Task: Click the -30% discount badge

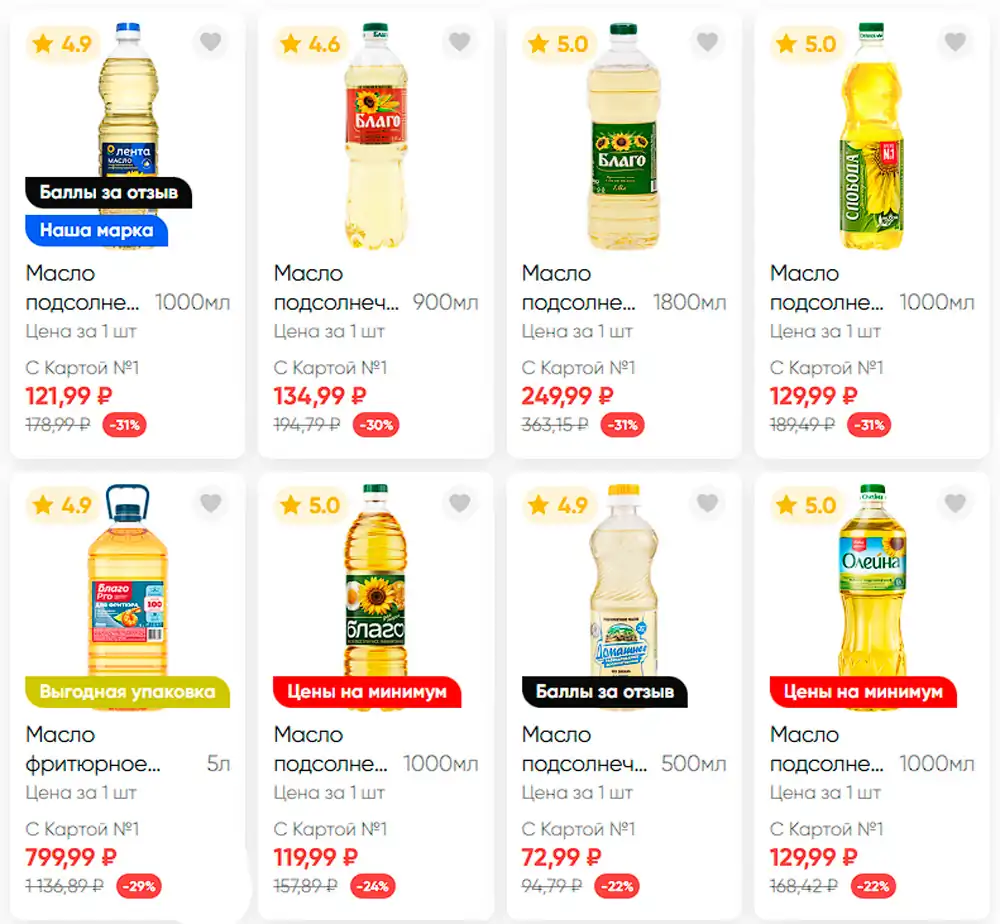Action: point(379,424)
